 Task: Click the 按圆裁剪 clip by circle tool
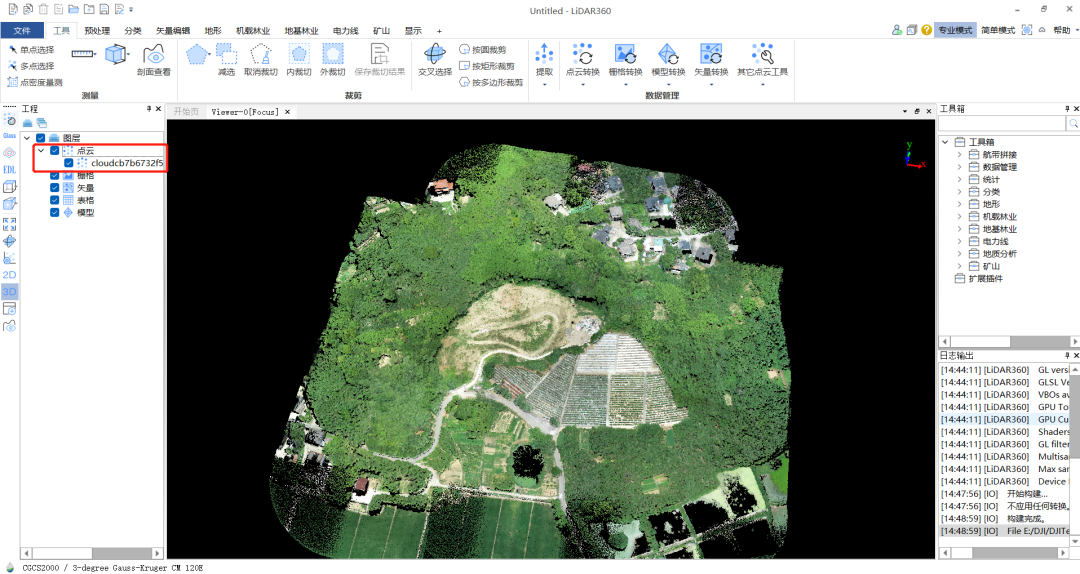pyautogui.click(x=483, y=50)
